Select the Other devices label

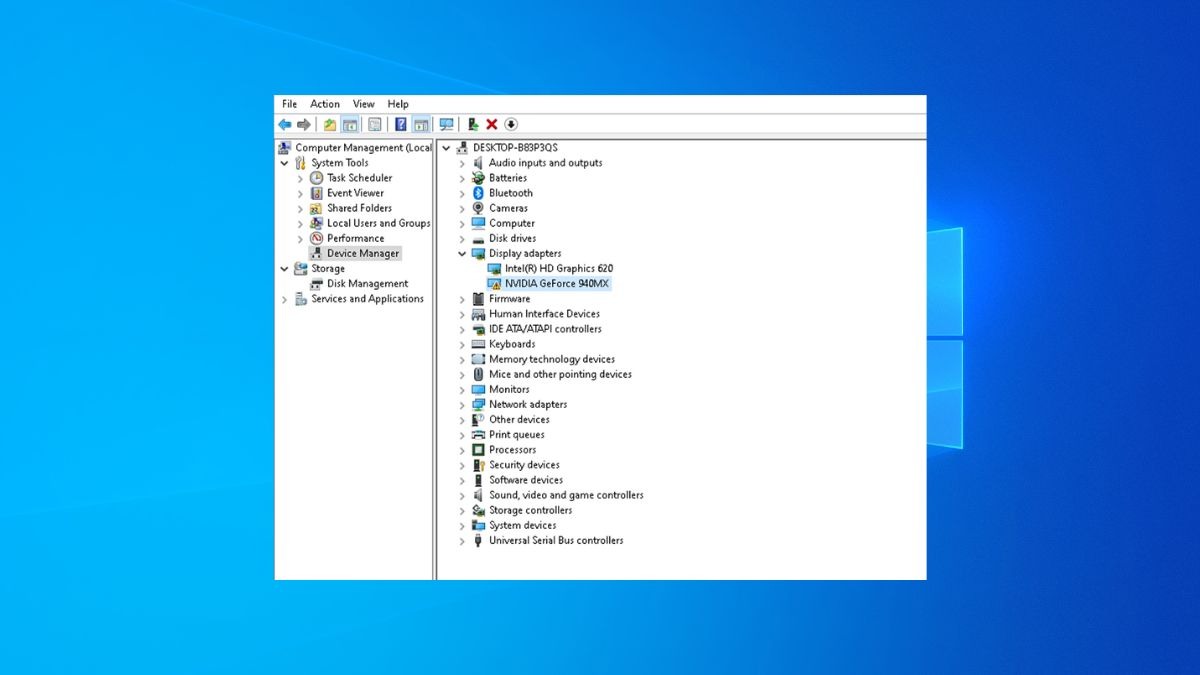tap(519, 420)
